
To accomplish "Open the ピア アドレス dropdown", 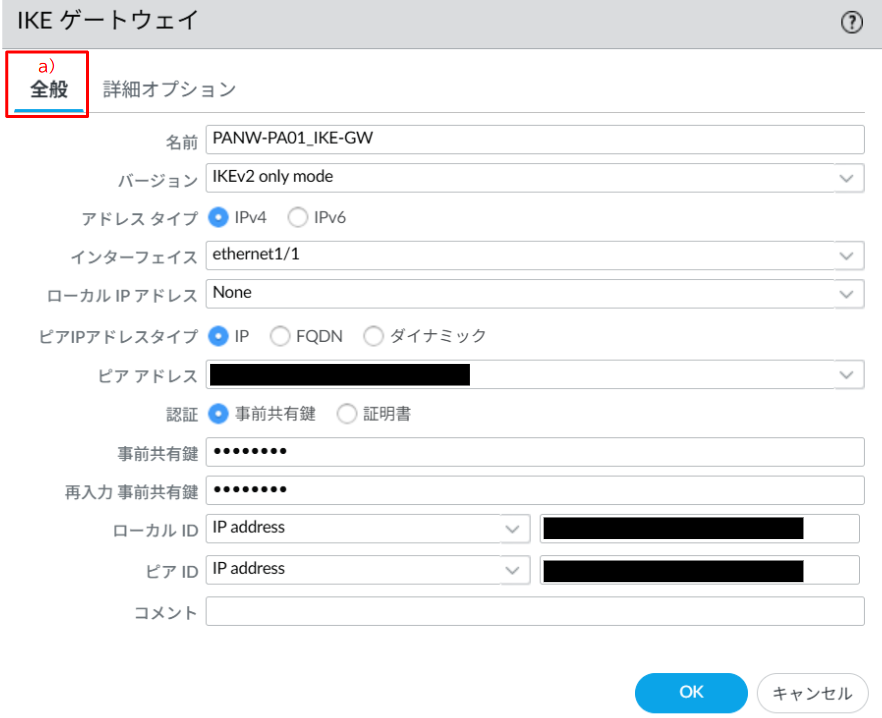I will (x=535, y=375).
